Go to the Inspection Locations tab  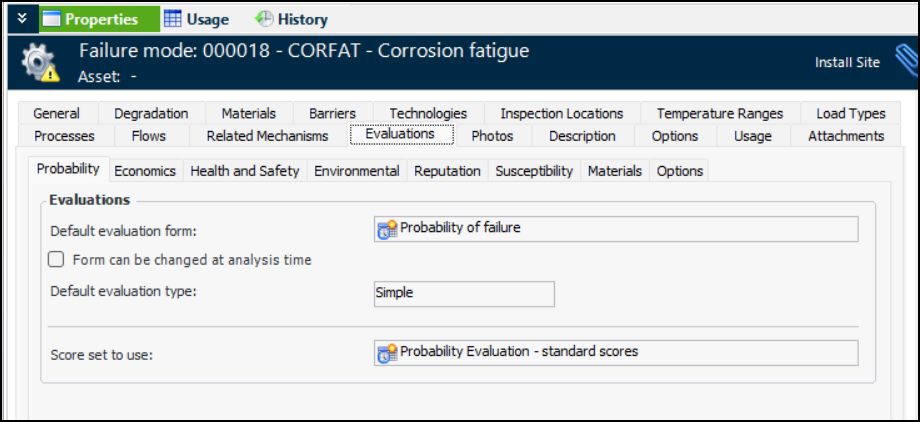561,114
